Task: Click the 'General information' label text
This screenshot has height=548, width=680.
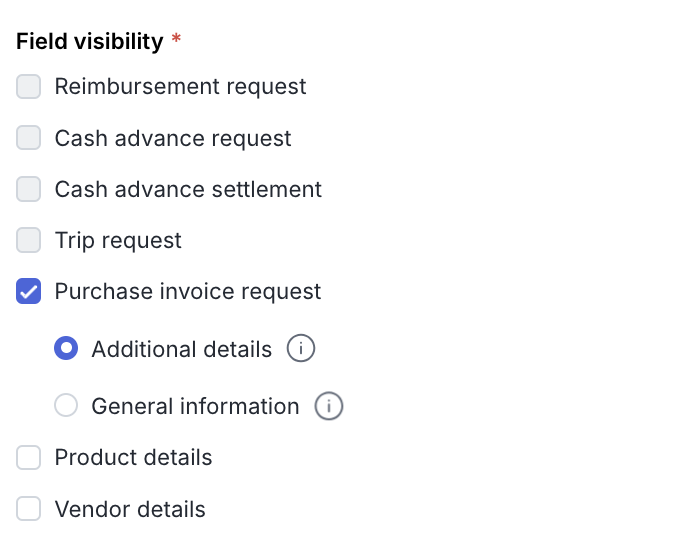Action: click(195, 406)
